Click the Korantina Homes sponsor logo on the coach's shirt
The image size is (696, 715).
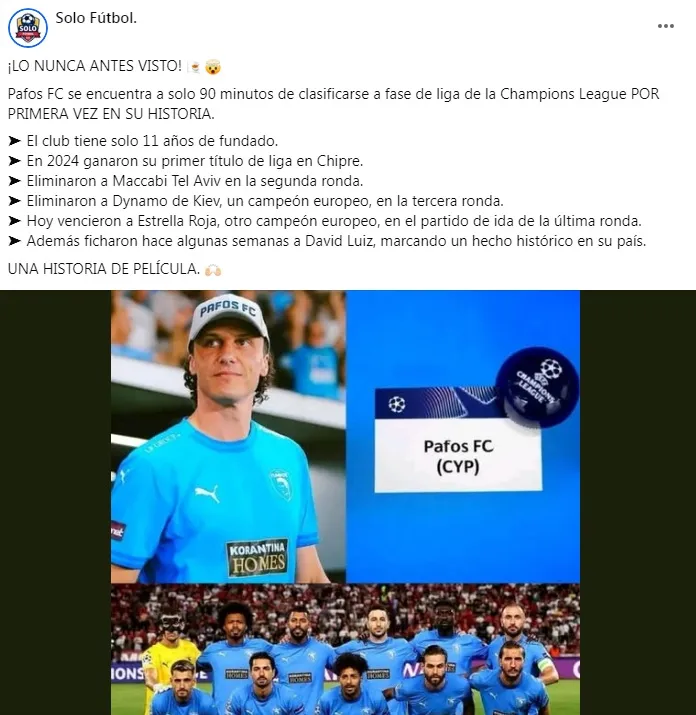(x=258, y=557)
